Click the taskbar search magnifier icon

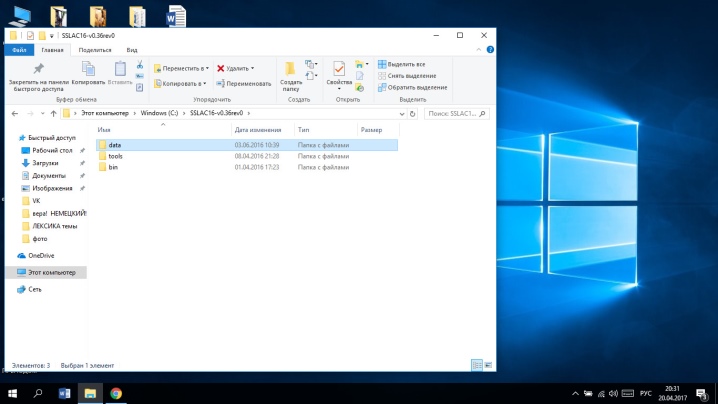point(38,393)
